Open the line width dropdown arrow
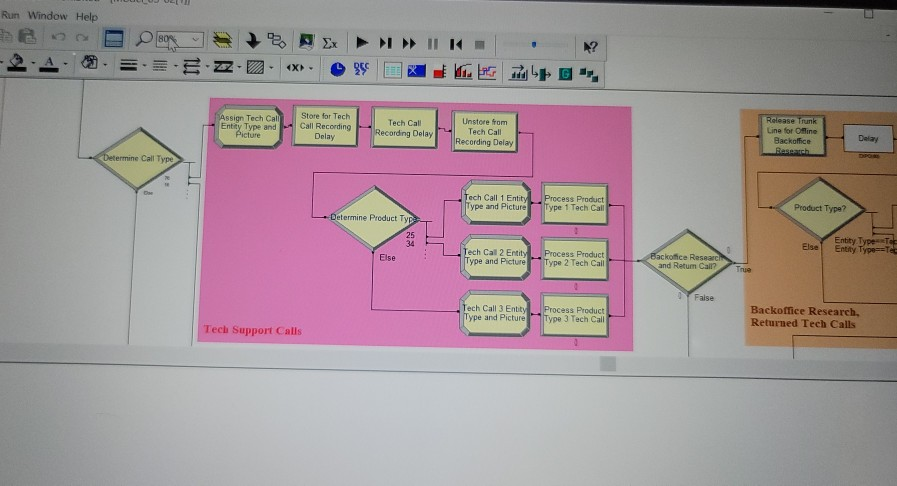Image resolution: width=897 pixels, height=486 pixels. pyautogui.click(x=144, y=66)
